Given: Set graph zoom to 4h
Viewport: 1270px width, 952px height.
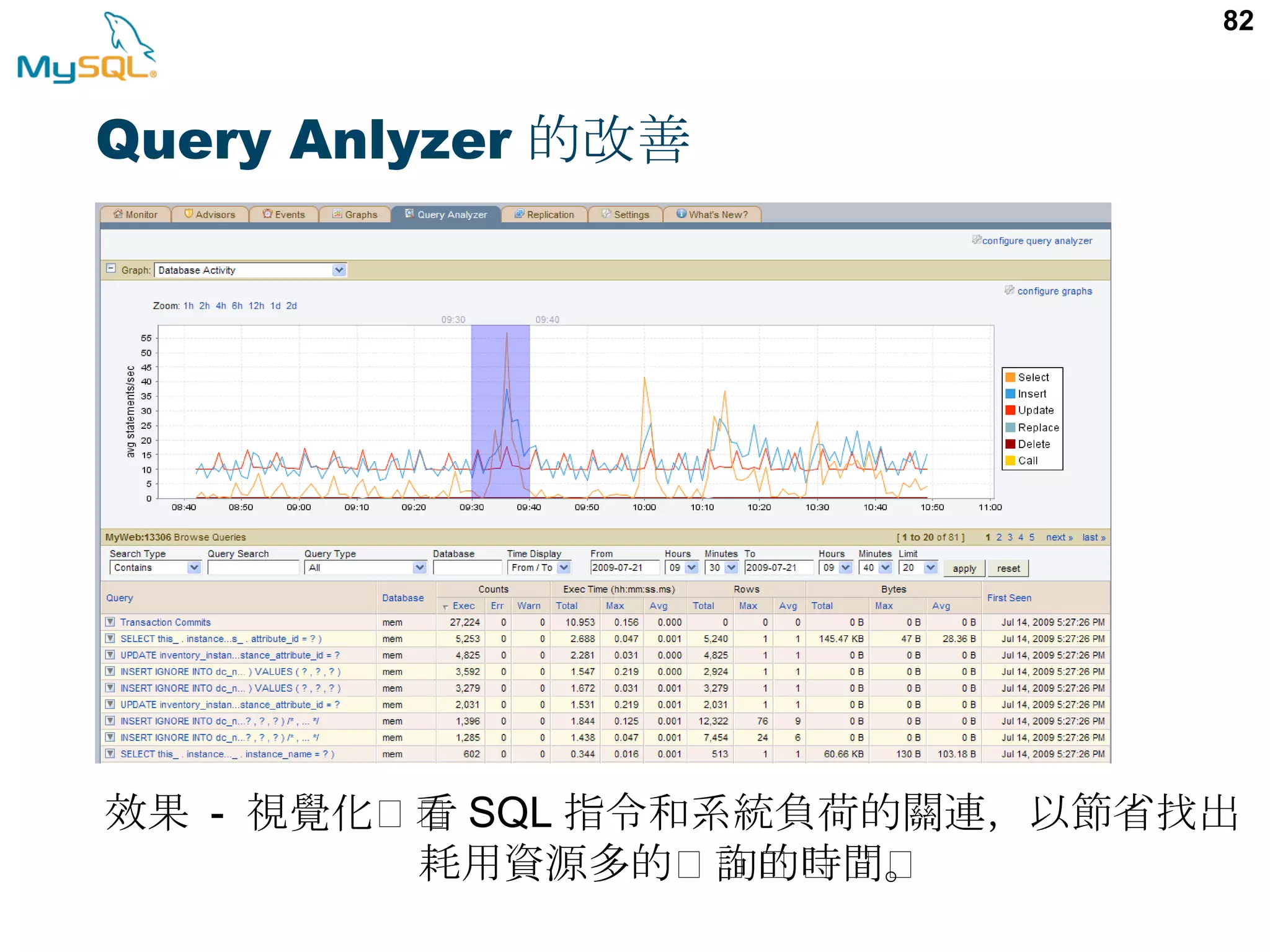Looking at the screenshot, I should click(221, 306).
